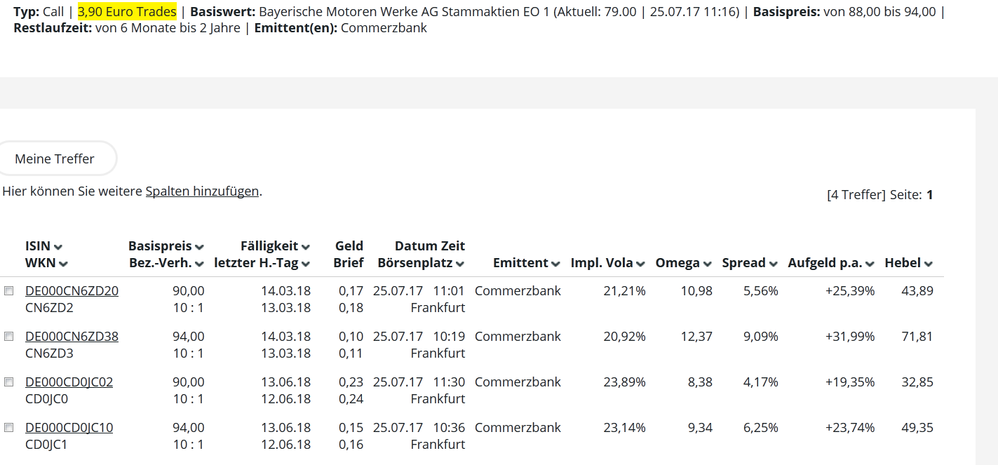Expand Börsenplatz sort dropdown
998x465 pixels.
tap(460, 264)
